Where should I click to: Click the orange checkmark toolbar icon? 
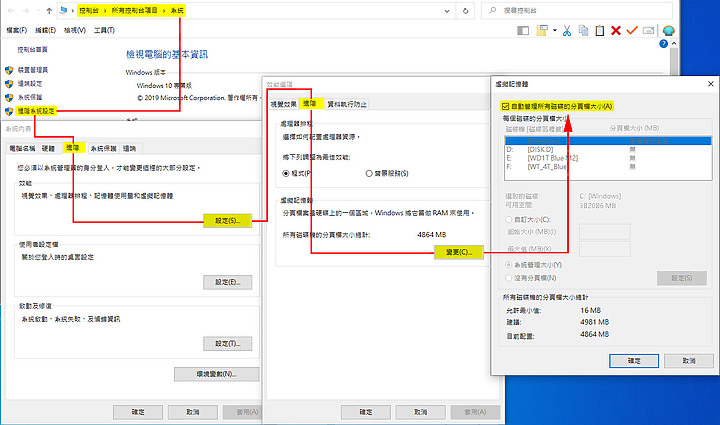pos(632,30)
